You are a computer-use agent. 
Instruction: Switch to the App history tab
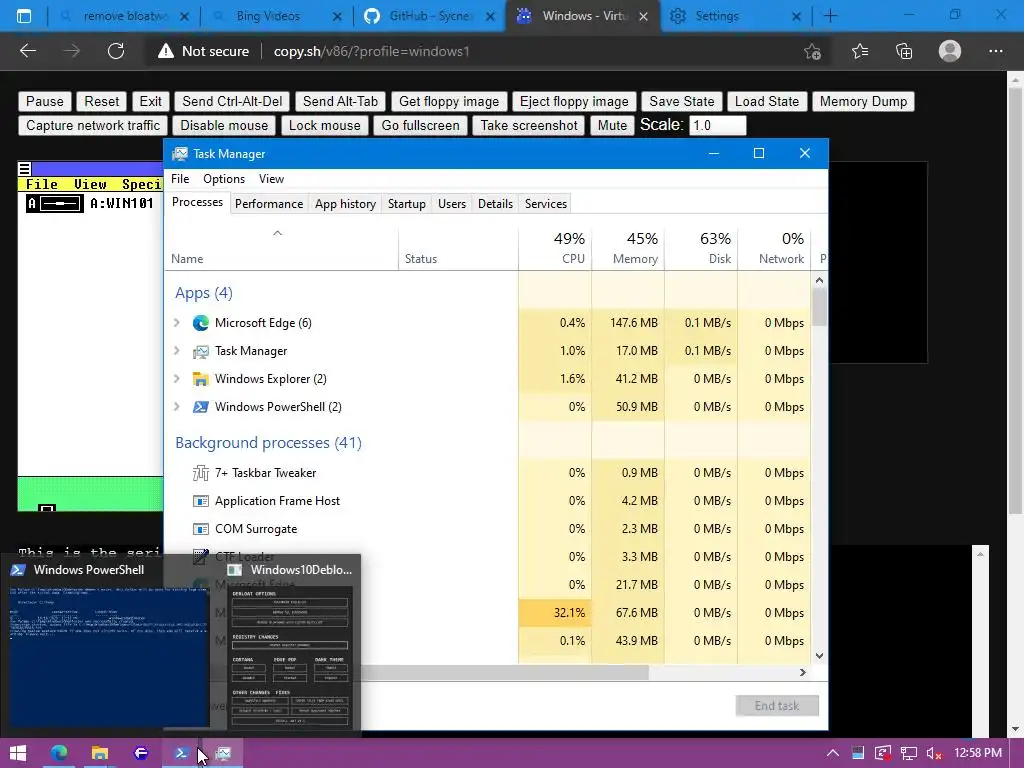tap(345, 204)
